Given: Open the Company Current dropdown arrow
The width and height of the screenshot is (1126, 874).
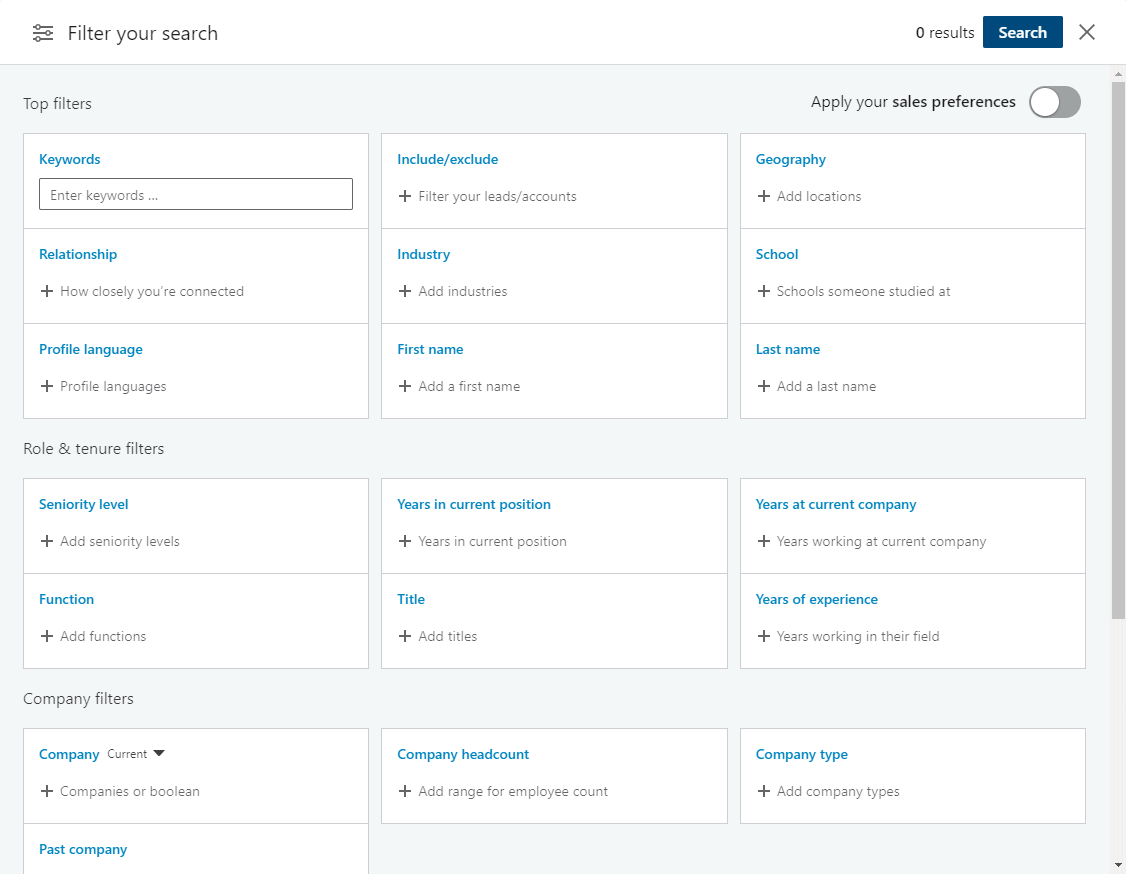Looking at the screenshot, I should pyautogui.click(x=159, y=753).
